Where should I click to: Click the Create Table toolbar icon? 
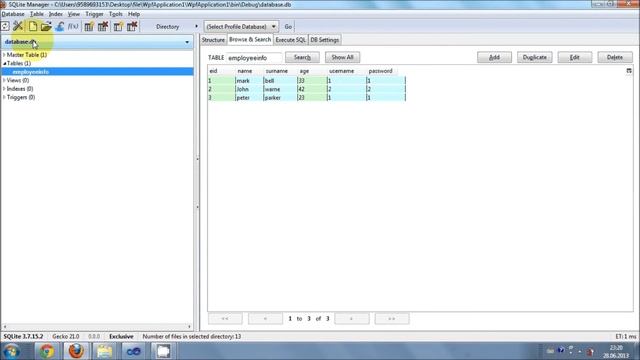(89, 27)
